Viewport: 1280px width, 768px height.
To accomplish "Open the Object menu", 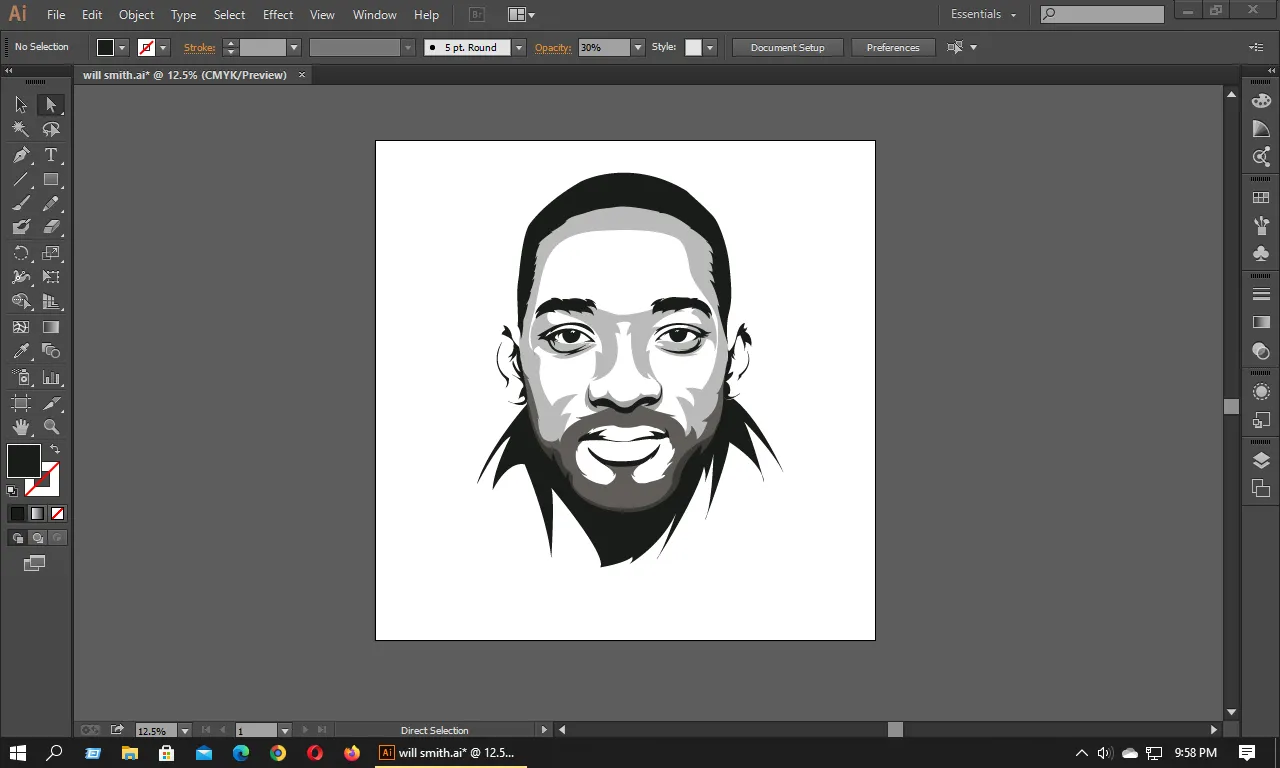I will pyautogui.click(x=136, y=15).
